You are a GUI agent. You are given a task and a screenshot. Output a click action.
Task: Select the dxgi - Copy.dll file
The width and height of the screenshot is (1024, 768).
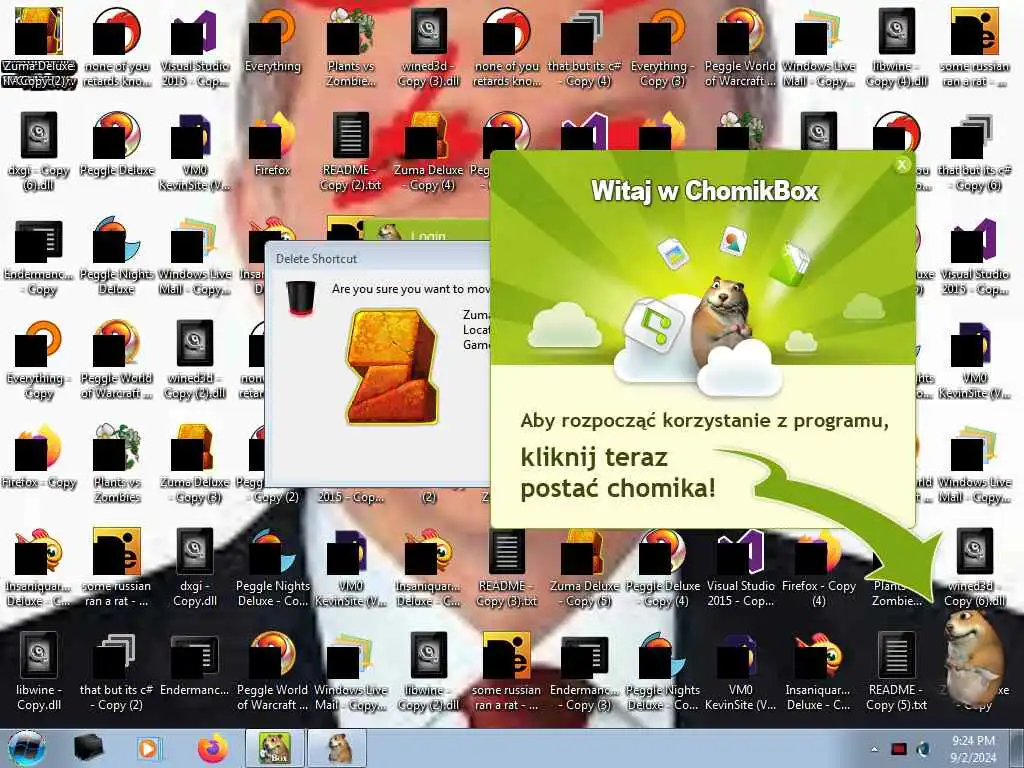click(x=195, y=568)
